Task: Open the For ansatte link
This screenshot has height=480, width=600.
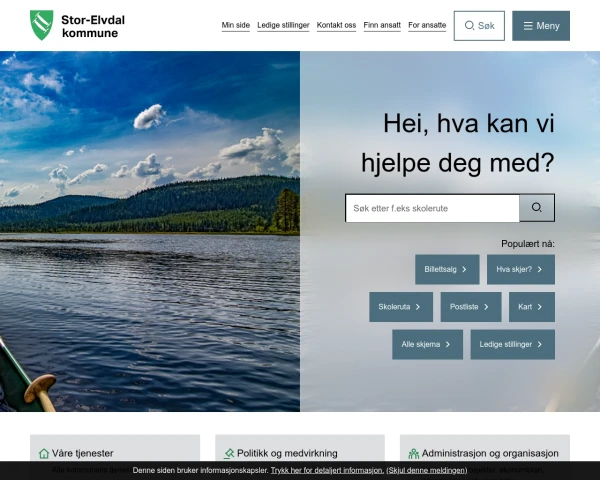Action: [427, 25]
